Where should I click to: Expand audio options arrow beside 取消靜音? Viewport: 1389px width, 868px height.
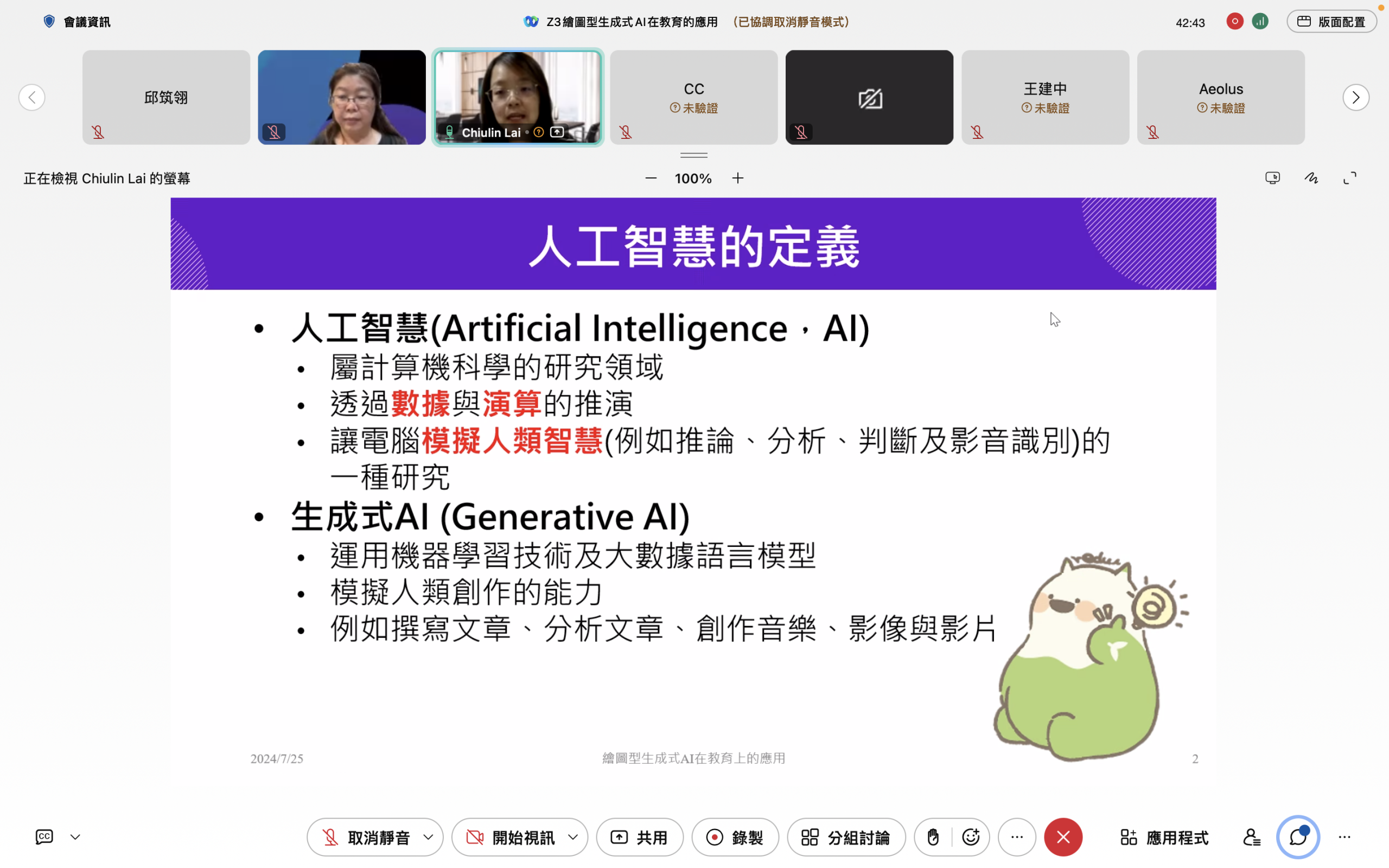pyautogui.click(x=429, y=837)
